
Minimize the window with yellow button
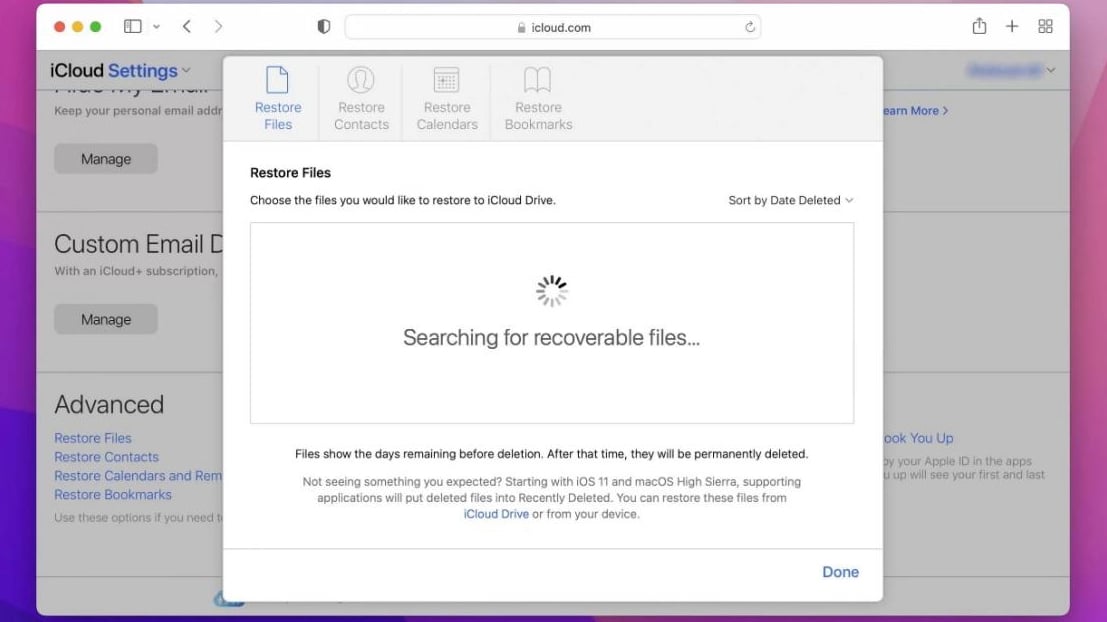pyautogui.click(x=78, y=27)
